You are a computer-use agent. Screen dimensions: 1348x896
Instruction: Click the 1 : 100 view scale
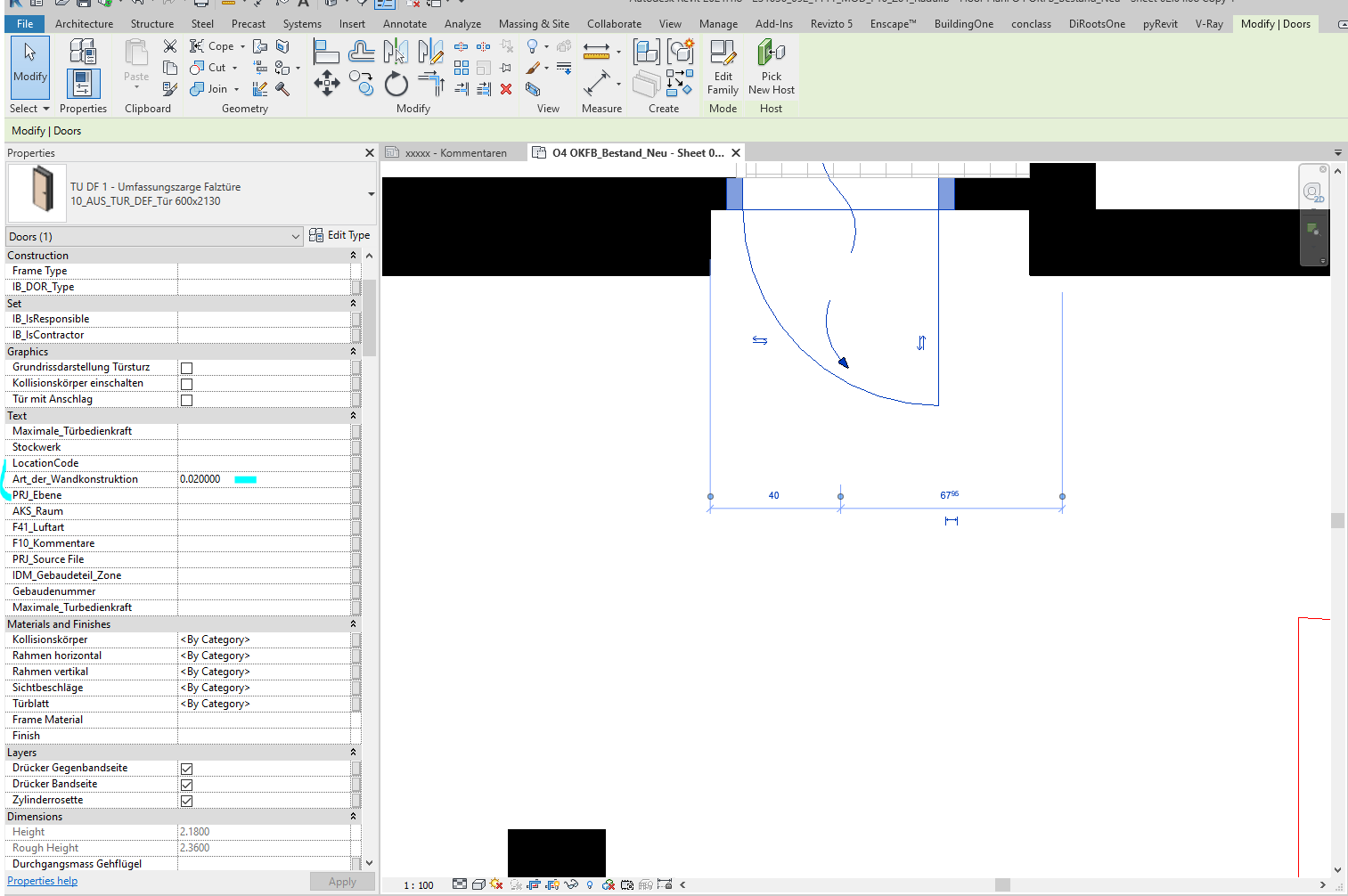click(x=419, y=885)
